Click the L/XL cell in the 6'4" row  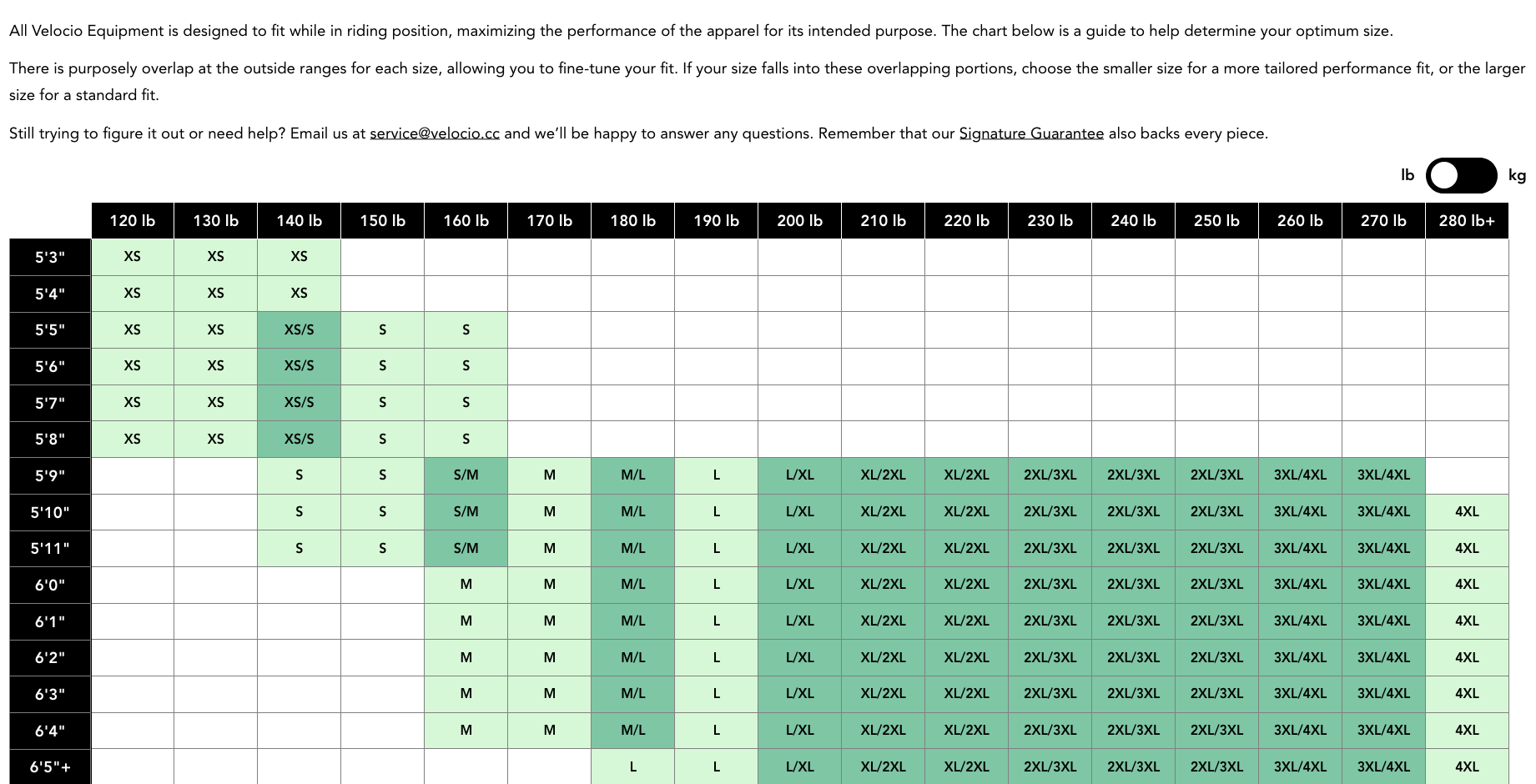pyautogui.click(x=799, y=730)
